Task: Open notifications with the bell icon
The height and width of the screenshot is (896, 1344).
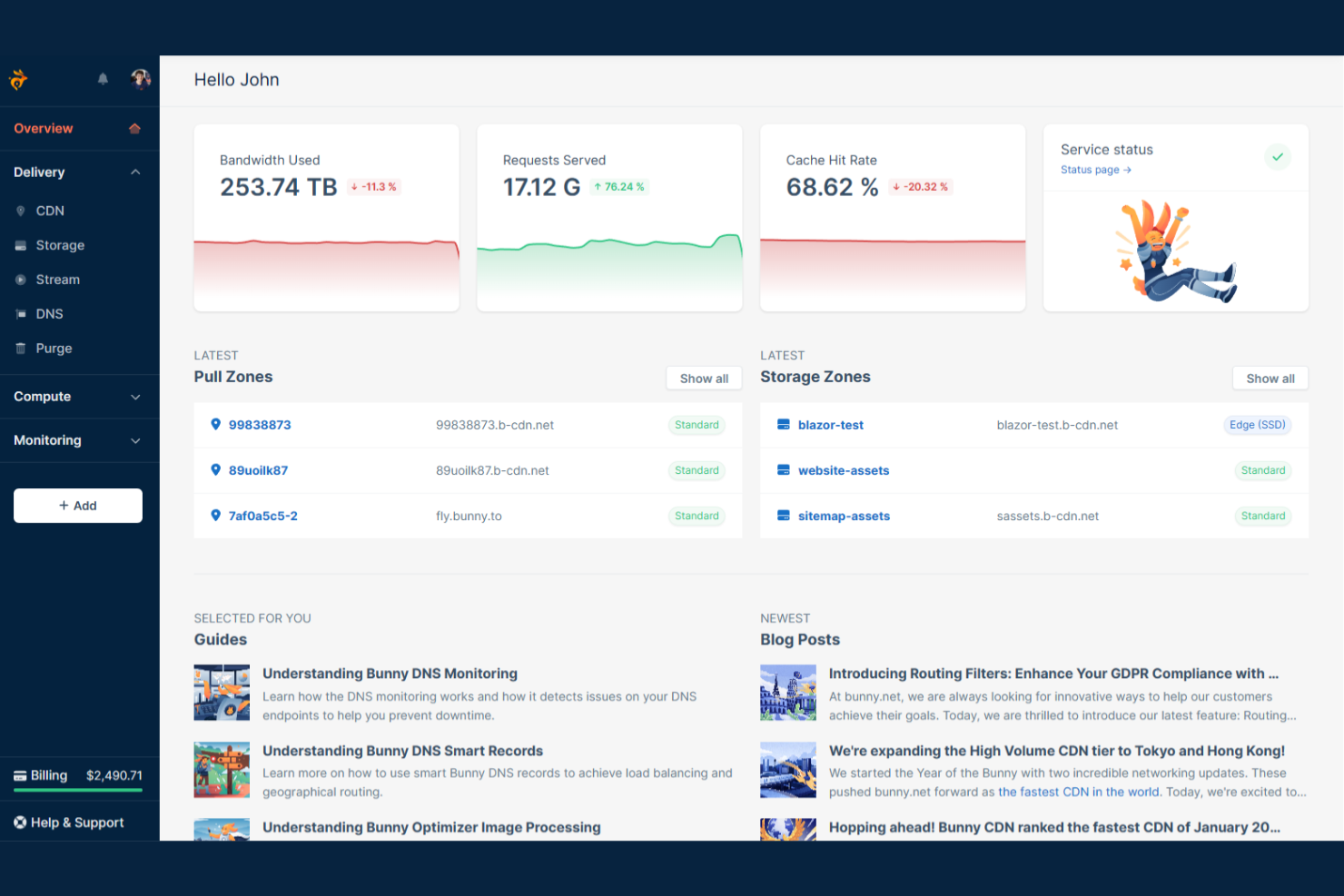Action: (103, 79)
